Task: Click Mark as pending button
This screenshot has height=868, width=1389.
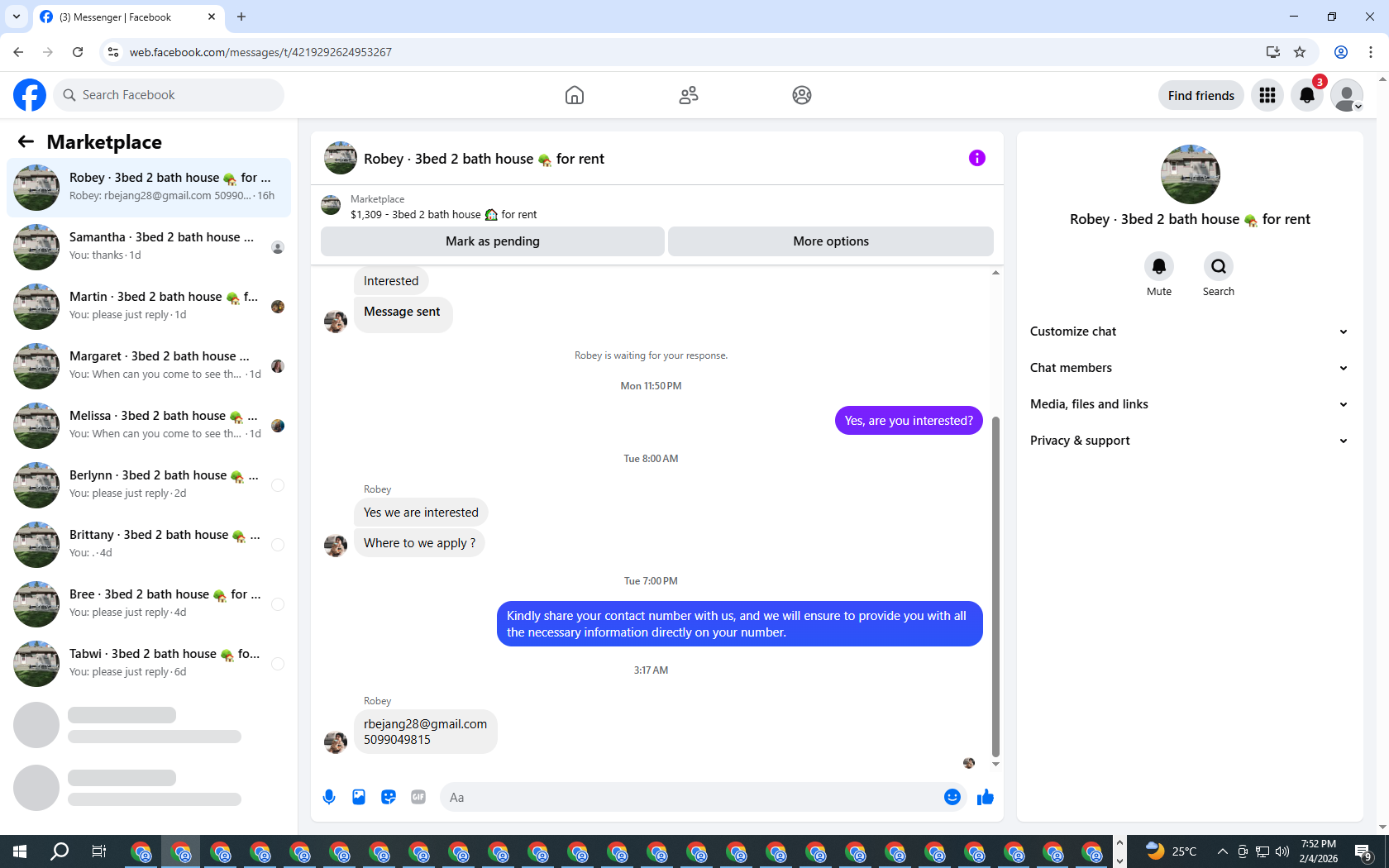Action: click(x=493, y=241)
